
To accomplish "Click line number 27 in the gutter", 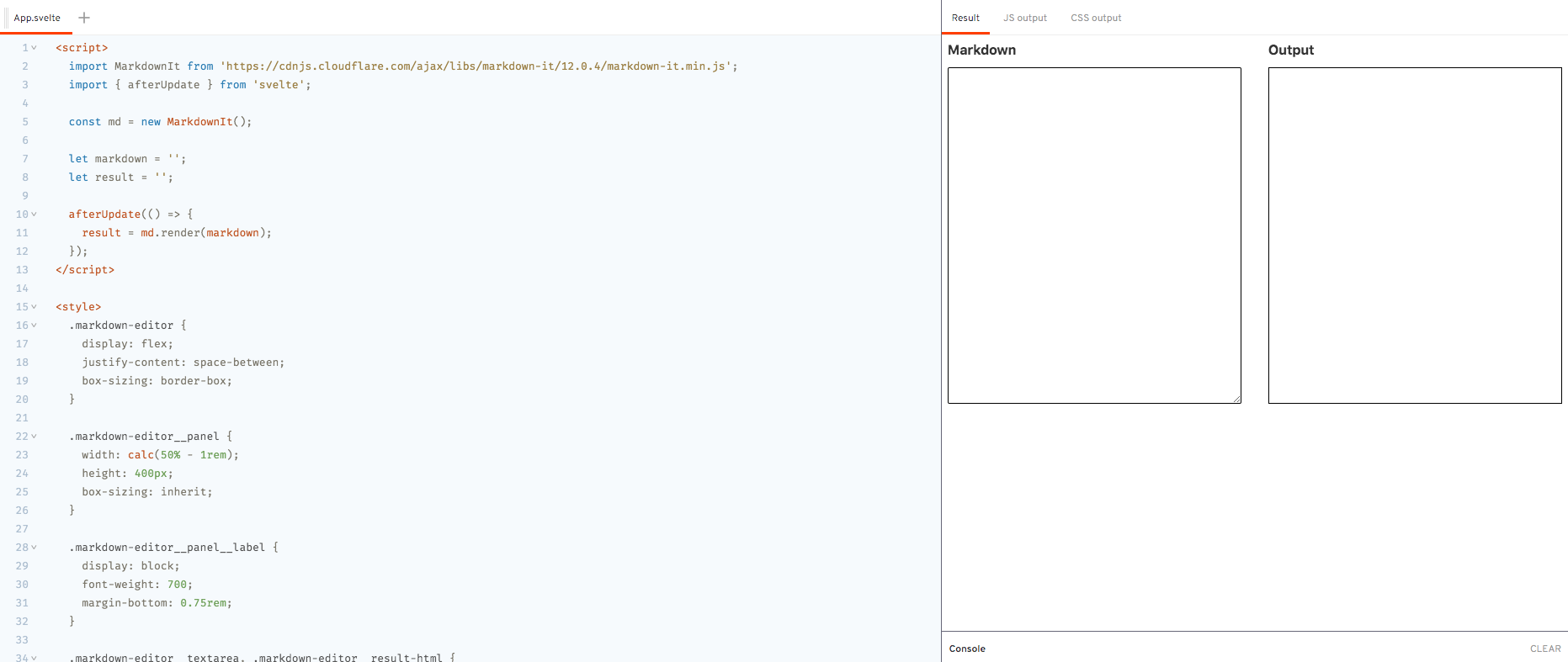I will [x=22, y=529].
